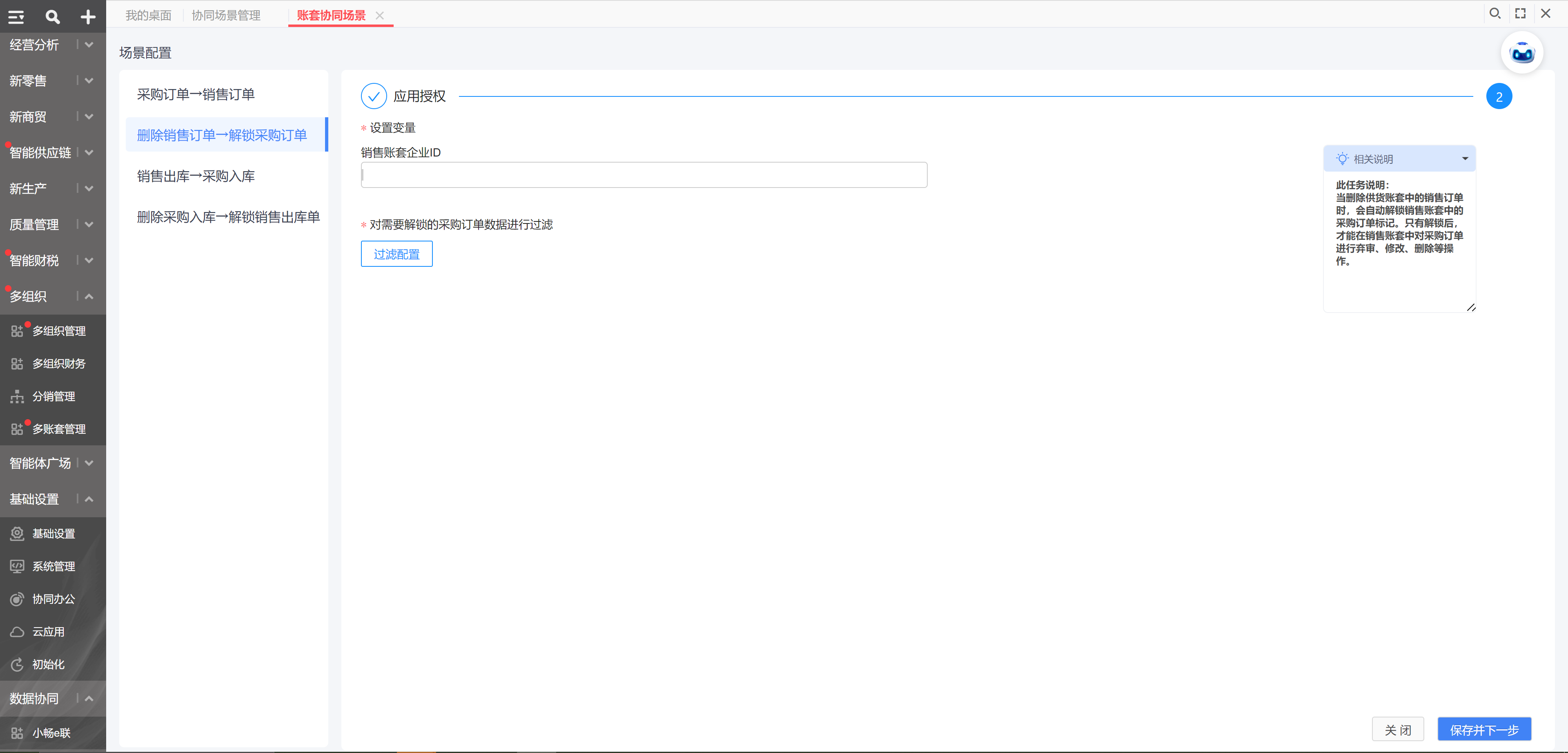
Task: Open the sidebar search magnifier
Action: click(x=53, y=16)
